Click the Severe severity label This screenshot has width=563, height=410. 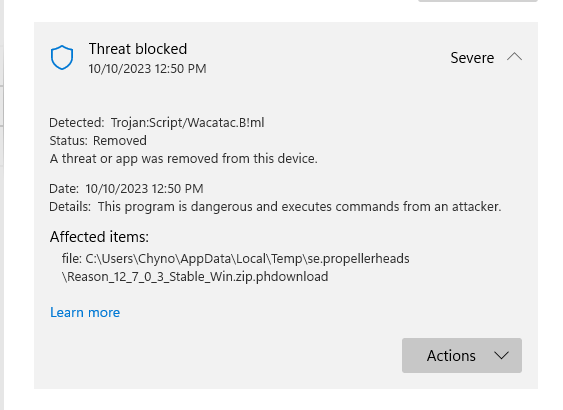(x=472, y=58)
